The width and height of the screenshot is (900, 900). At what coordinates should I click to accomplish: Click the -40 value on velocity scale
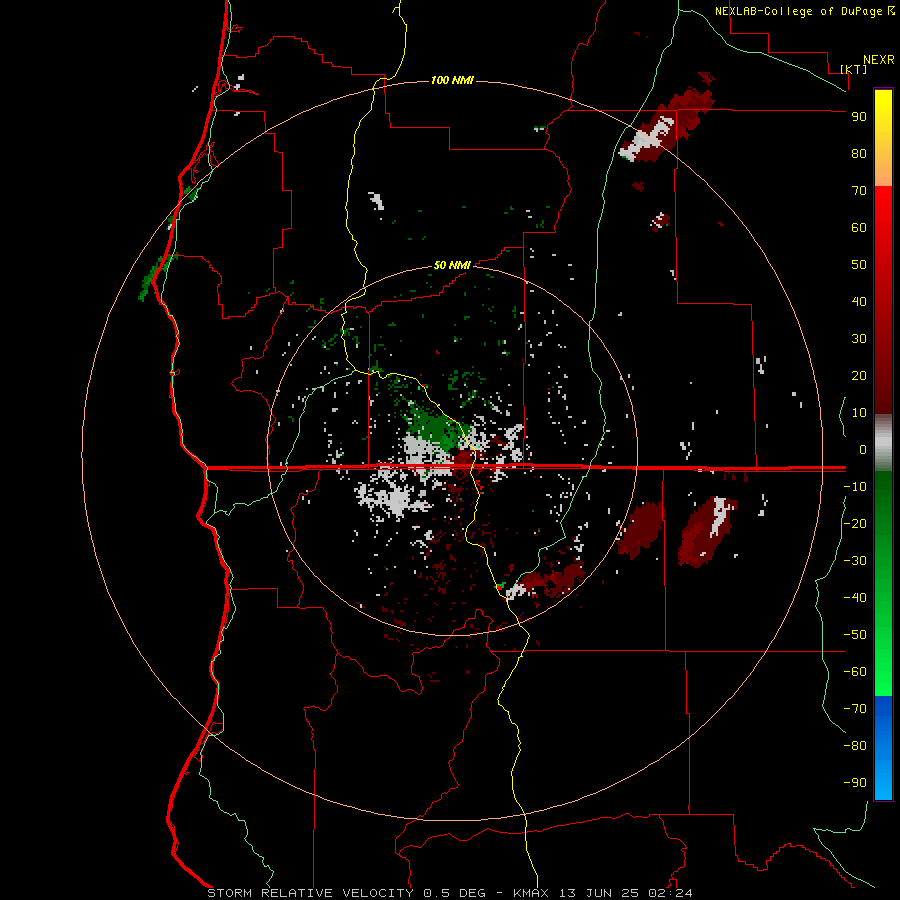855,598
